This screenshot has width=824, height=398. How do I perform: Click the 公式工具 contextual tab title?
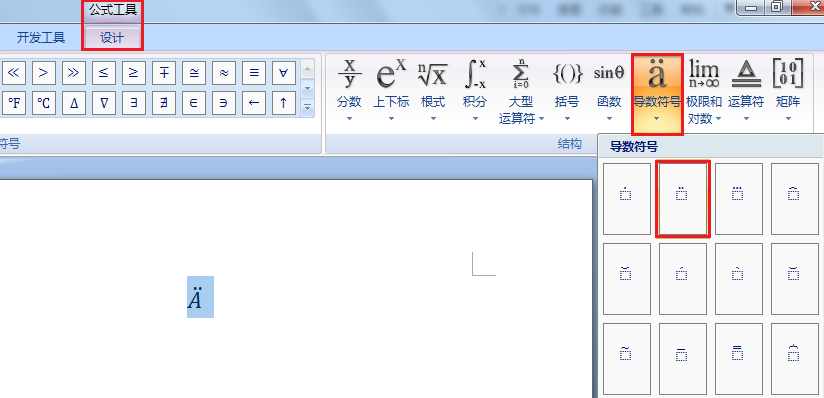[112, 11]
